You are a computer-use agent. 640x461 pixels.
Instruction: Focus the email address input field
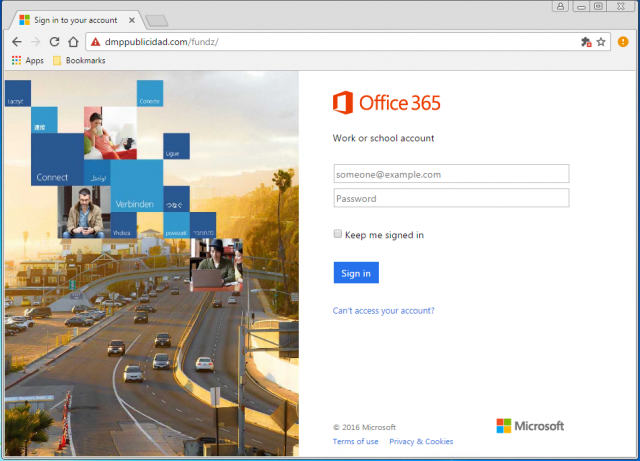[451, 174]
